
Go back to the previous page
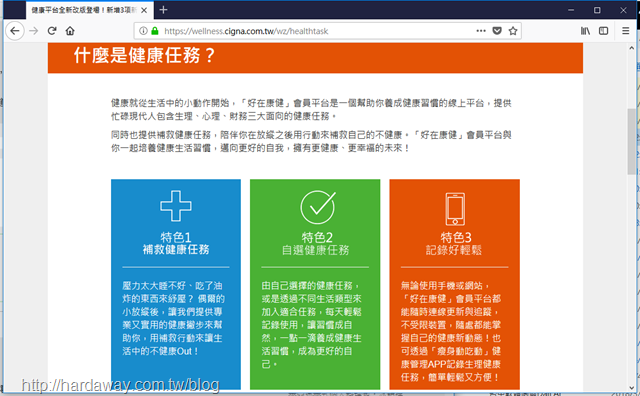click(x=15, y=31)
